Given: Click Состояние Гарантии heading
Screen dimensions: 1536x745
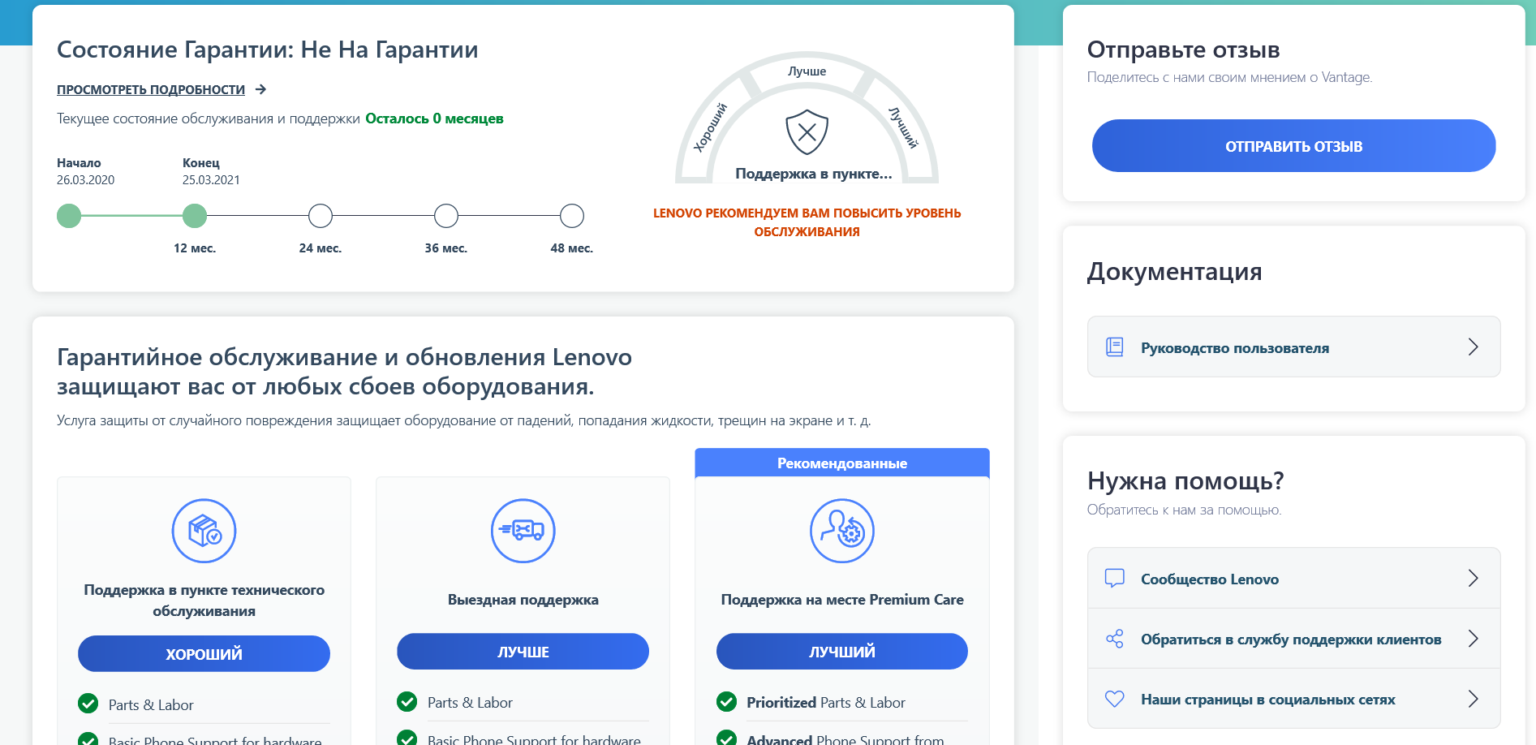Looking at the screenshot, I should 267,49.
